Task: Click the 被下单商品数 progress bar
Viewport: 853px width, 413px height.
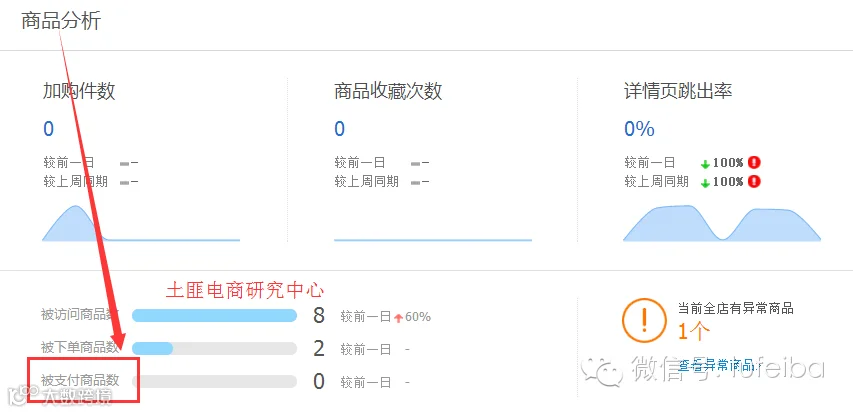Action: click(x=214, y=348)
